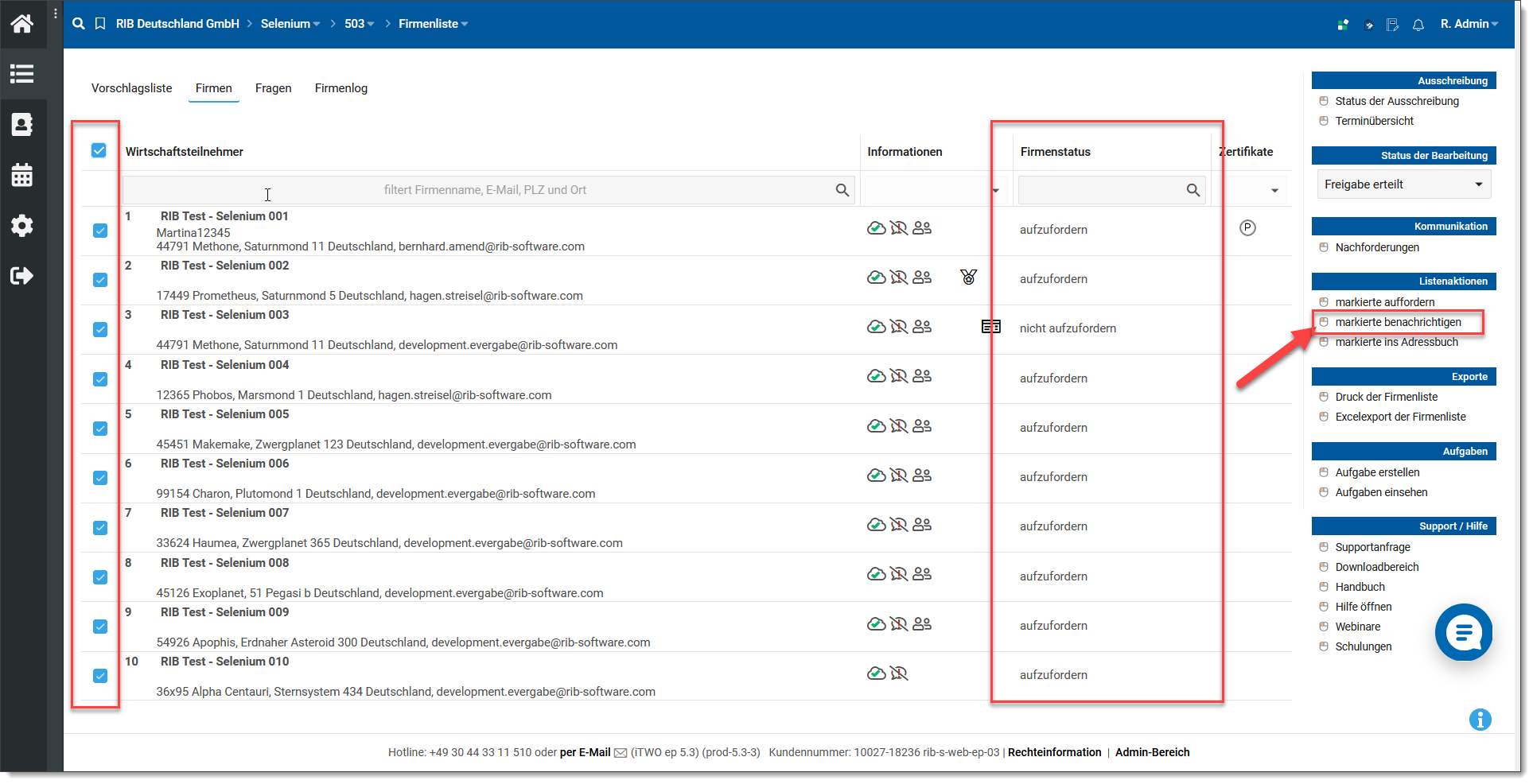Click Aufgabe erstellen

tap(1378, 472)
